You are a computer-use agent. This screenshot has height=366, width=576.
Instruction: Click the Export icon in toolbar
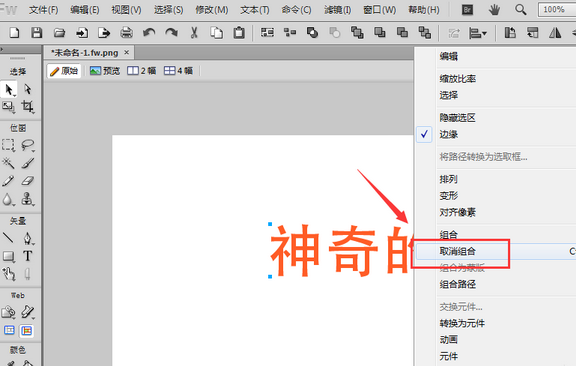(x=104, y=33)
